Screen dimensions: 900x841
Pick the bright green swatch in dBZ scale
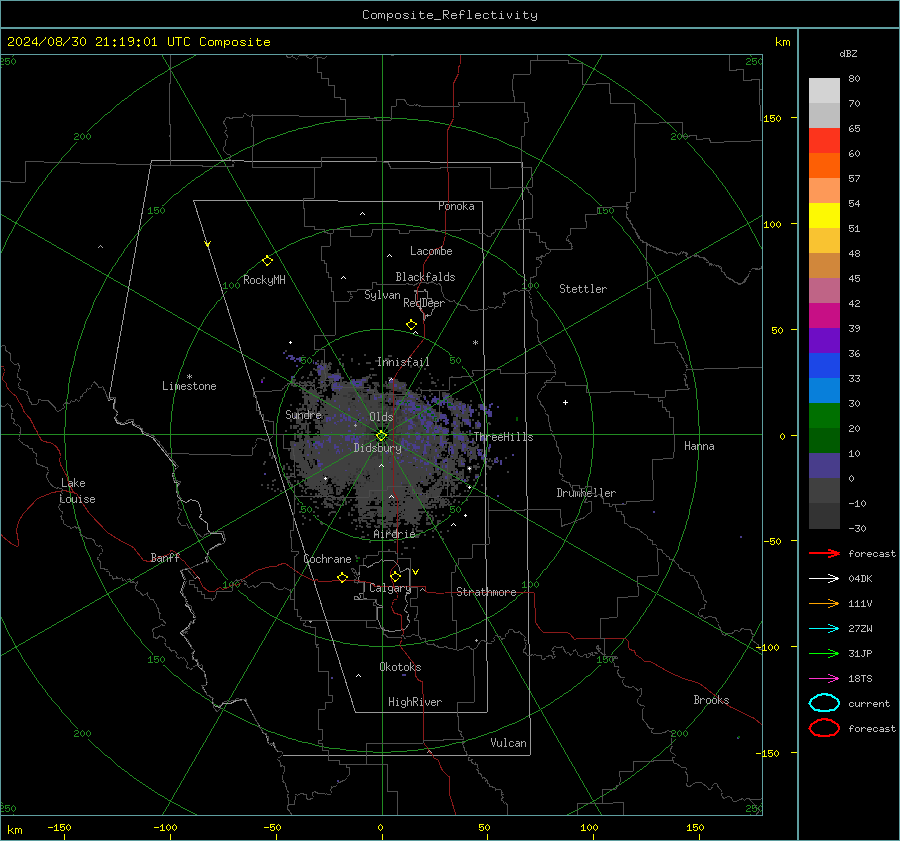pos(824,416)
